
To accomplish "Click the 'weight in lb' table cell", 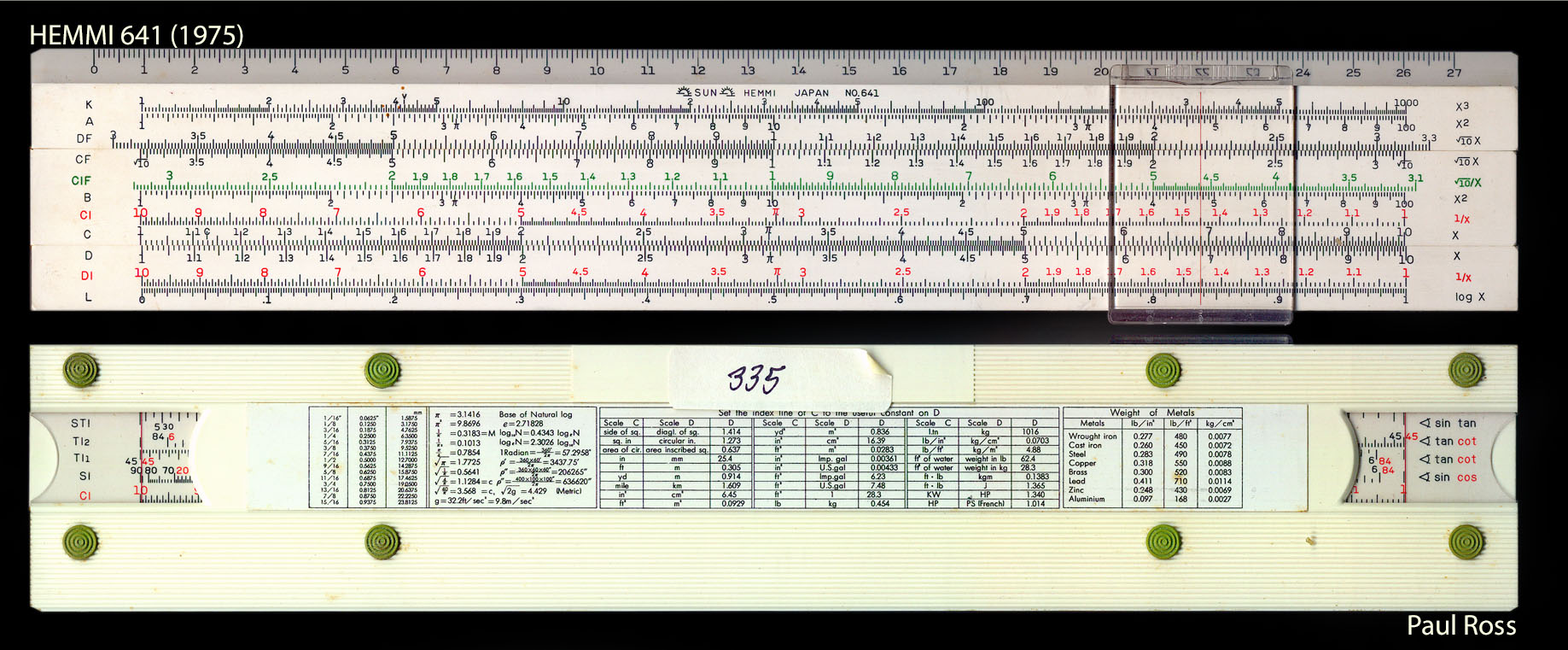I will tap(986, 459).
